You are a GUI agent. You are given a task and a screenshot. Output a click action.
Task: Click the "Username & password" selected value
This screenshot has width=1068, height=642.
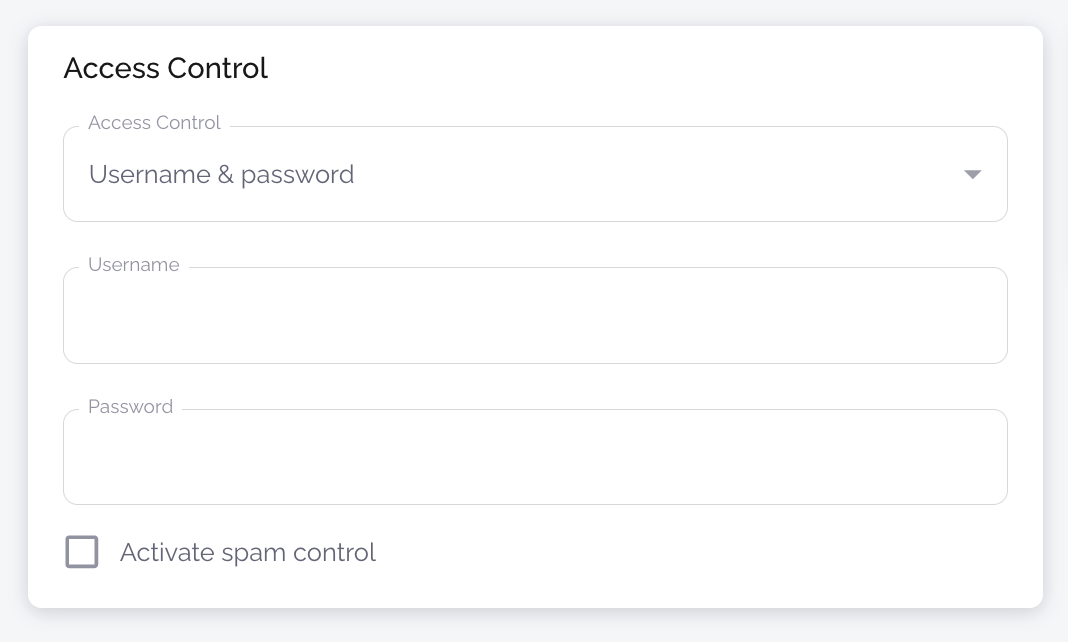[221, 175]
